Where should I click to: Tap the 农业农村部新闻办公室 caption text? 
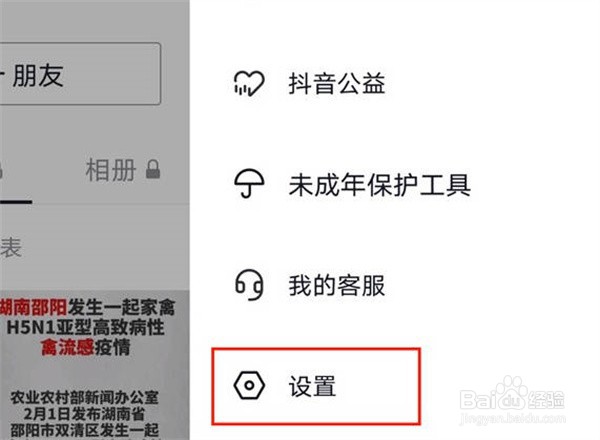click(x=84, y=398)
